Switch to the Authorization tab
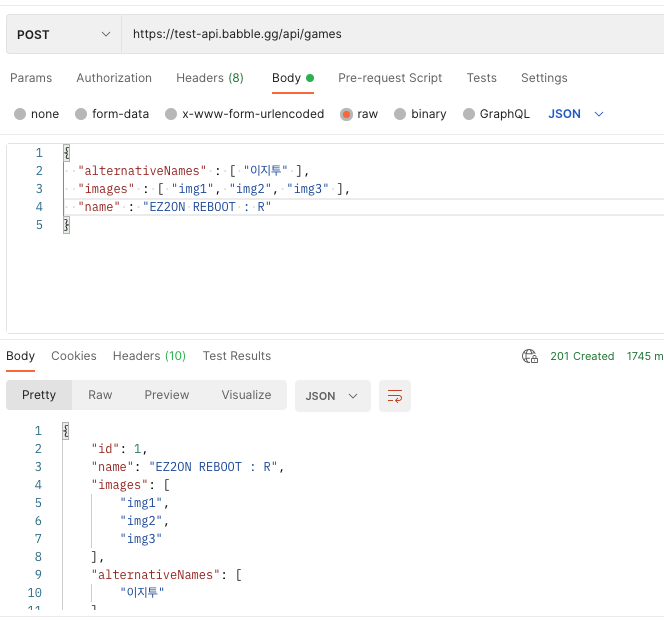664x620 pixels. 114,78
